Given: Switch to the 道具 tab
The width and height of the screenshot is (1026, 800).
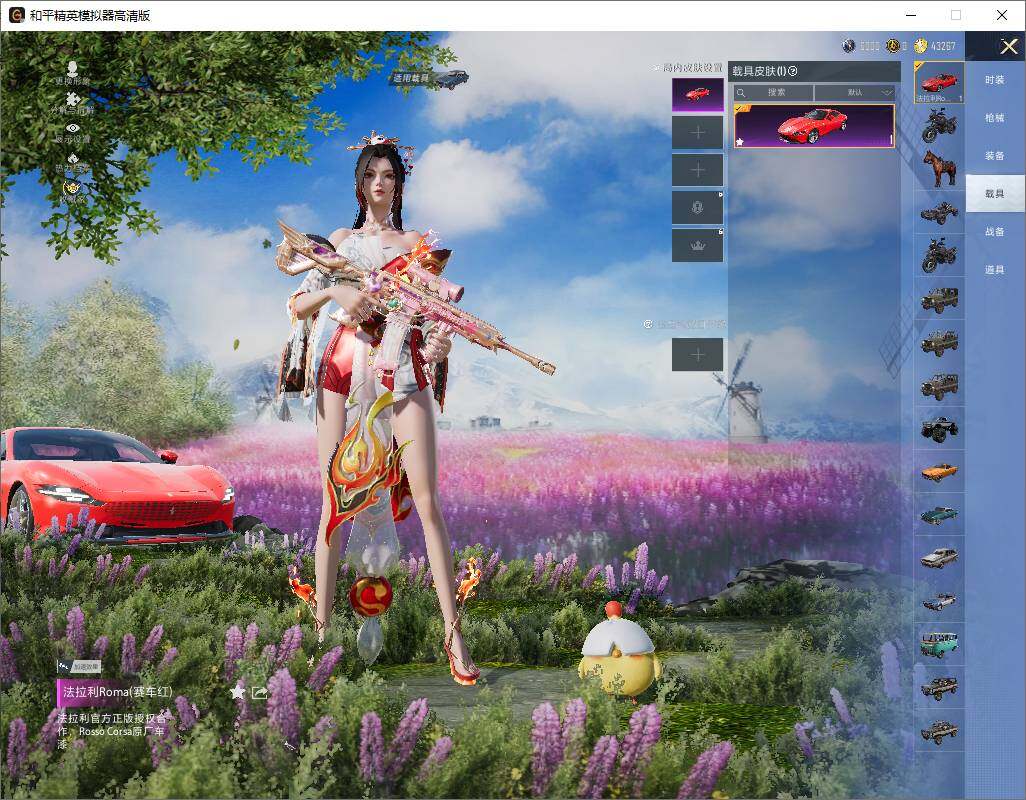Looking at the screenshot, I should (x=995, y=267).
